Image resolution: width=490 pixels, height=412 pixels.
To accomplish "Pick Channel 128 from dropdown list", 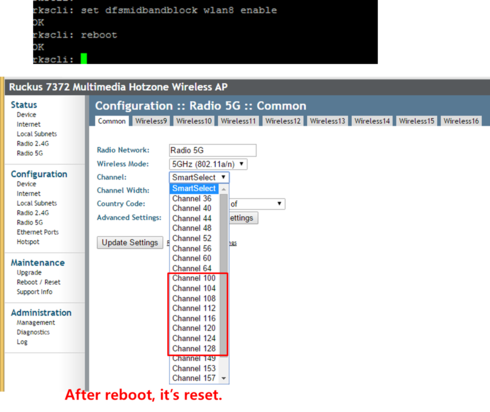I will click(x=194, y=348).
